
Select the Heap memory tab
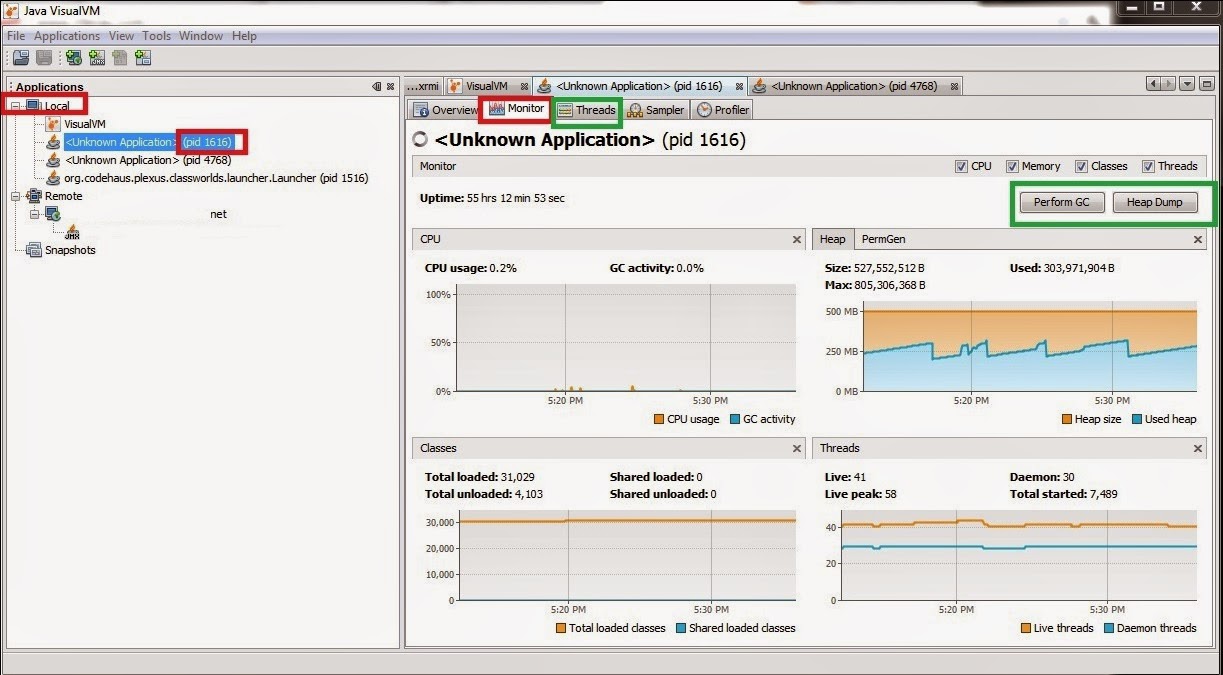tap(833, 239)
